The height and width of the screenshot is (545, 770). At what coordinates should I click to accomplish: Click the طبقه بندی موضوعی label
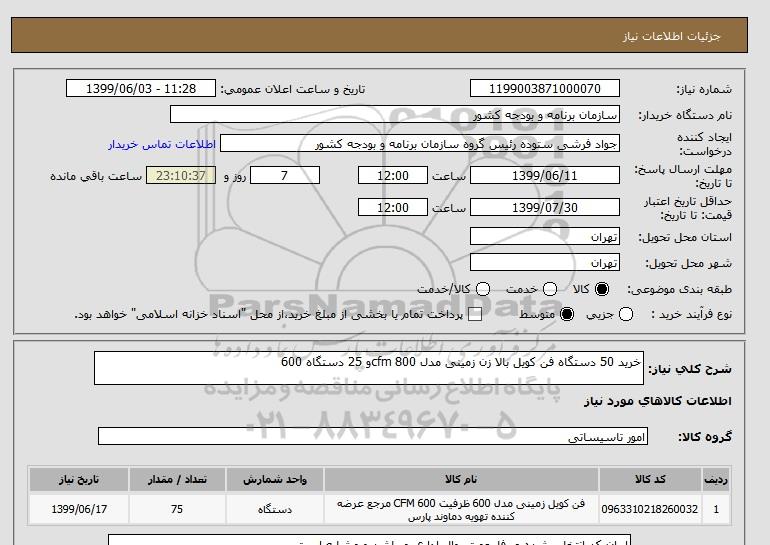680,289
